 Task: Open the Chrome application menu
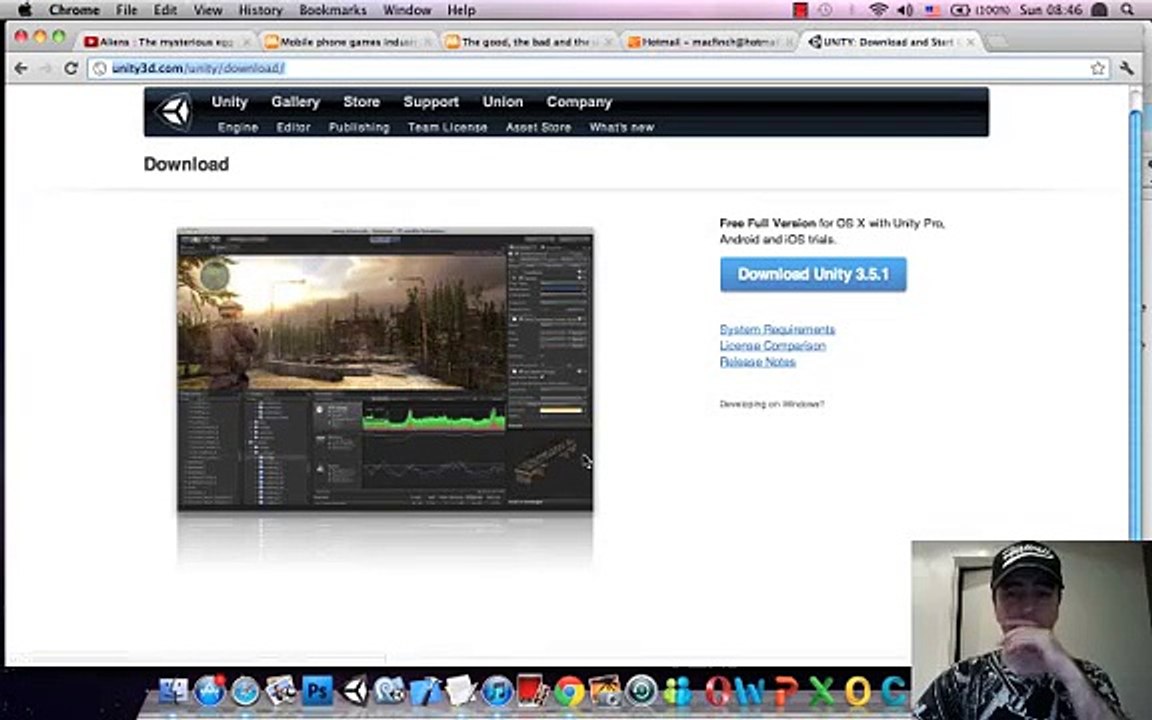coord(74,10)
